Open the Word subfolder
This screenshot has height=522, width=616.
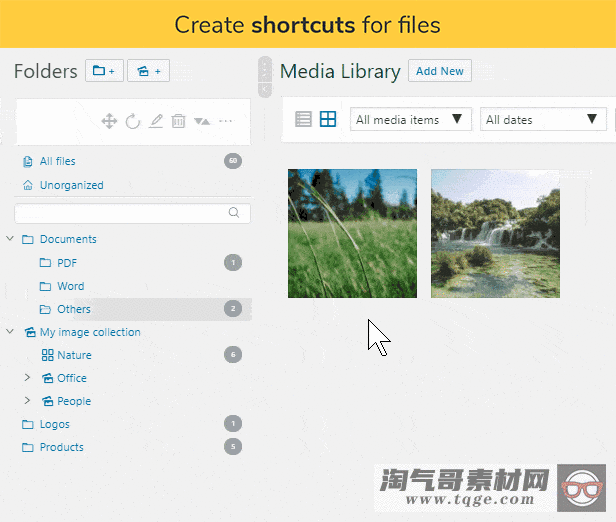point(71,286)
